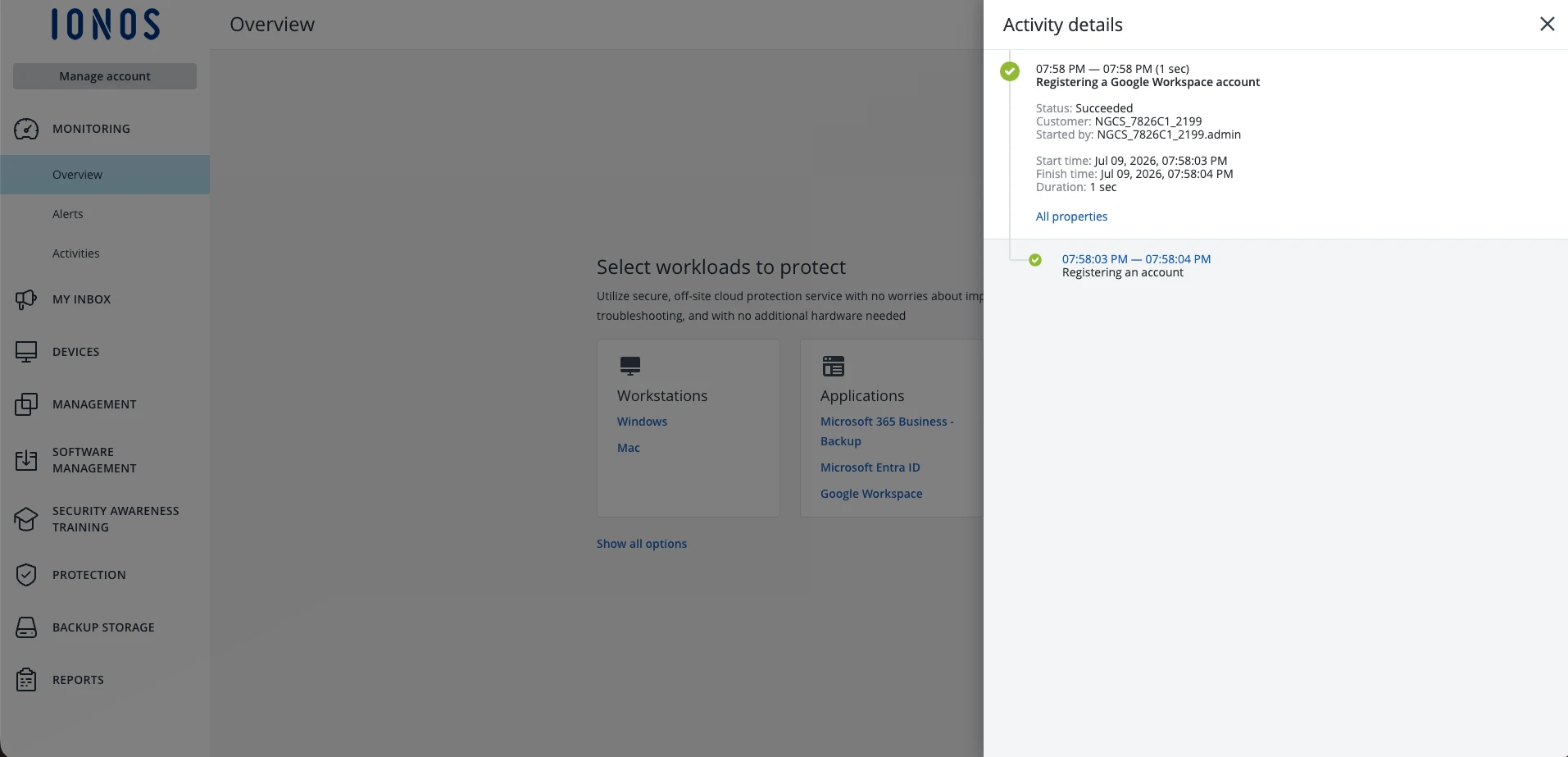Viewport: 1568px width, 757px height.
Task: Click the Show all options link
Action: click(642, 544)
